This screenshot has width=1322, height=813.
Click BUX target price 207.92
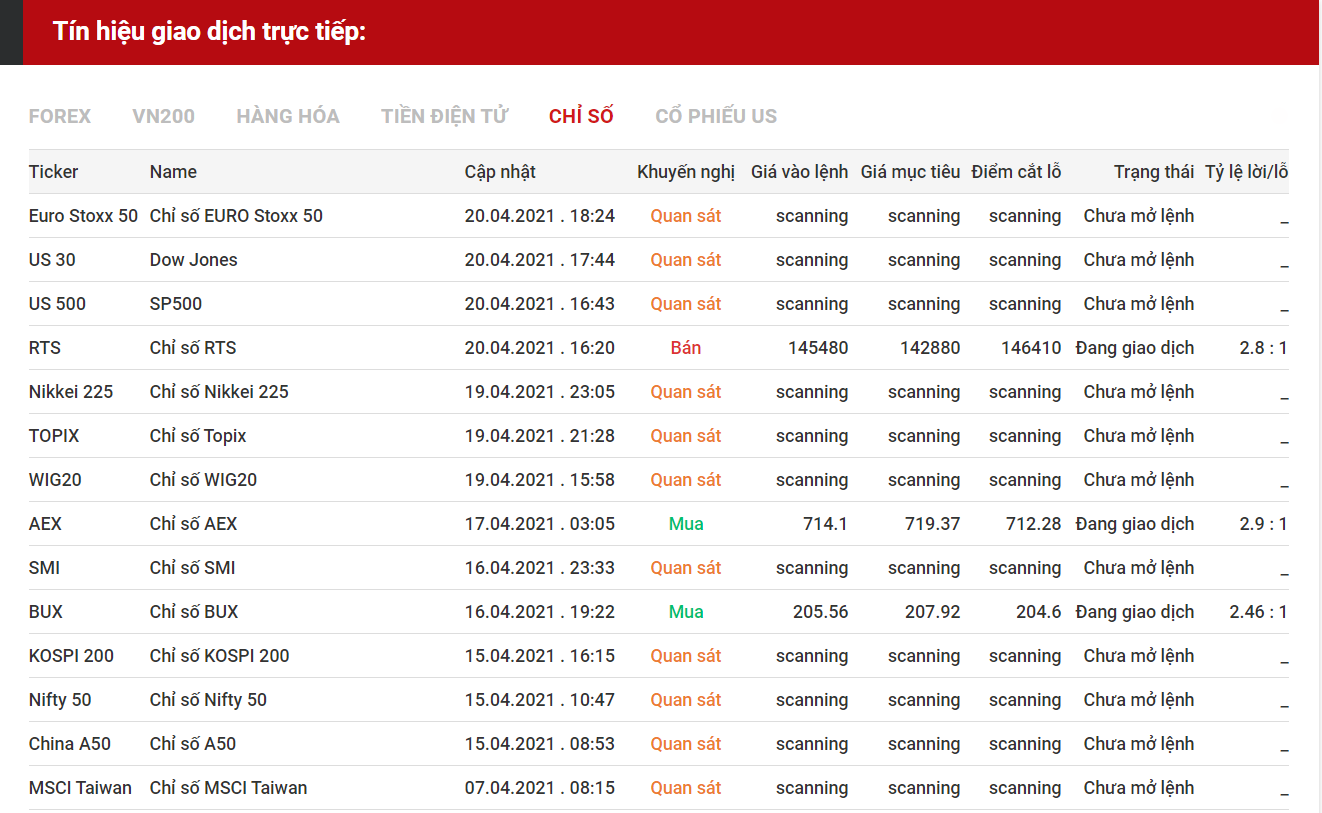tap(932, 612)
